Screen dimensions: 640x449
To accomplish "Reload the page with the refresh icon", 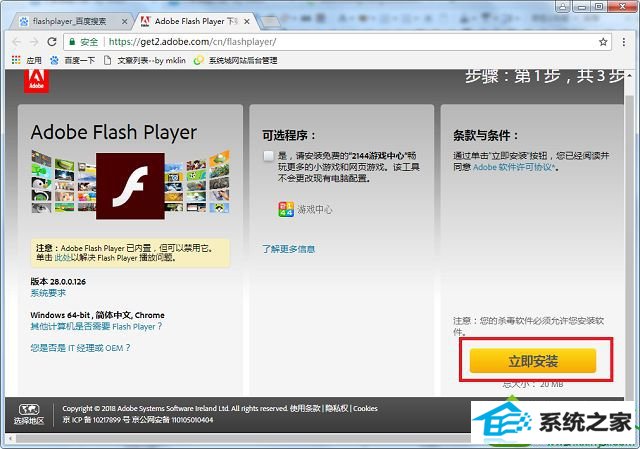I will pos(52,42).
